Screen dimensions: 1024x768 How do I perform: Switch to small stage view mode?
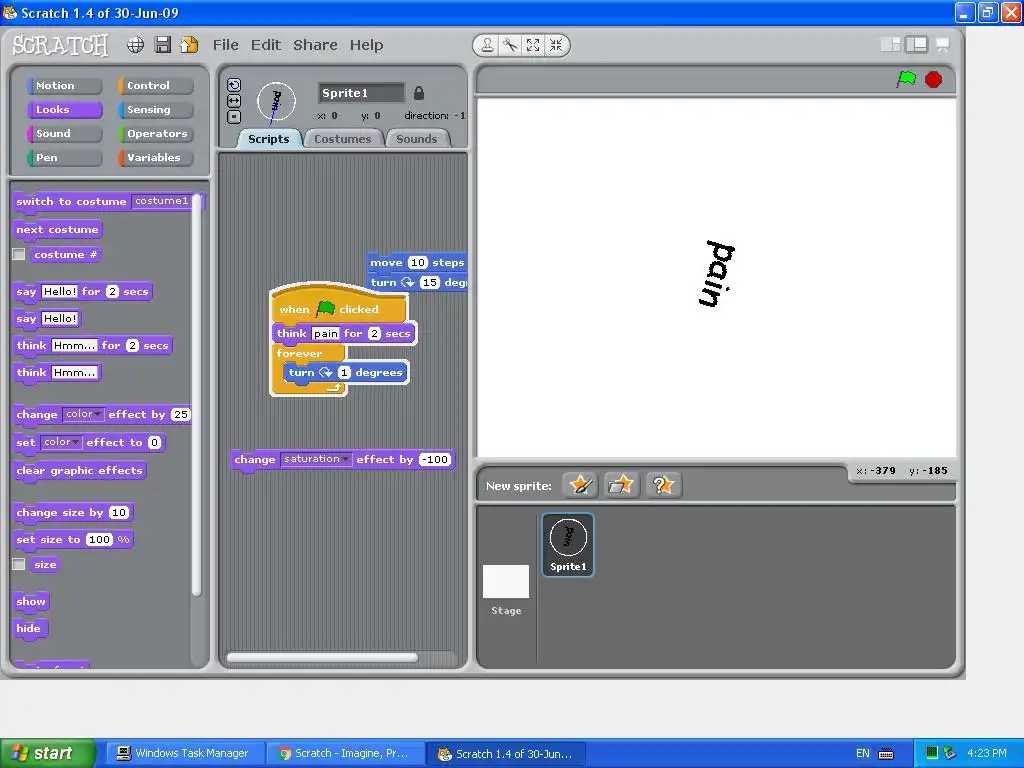coord(891,44)
